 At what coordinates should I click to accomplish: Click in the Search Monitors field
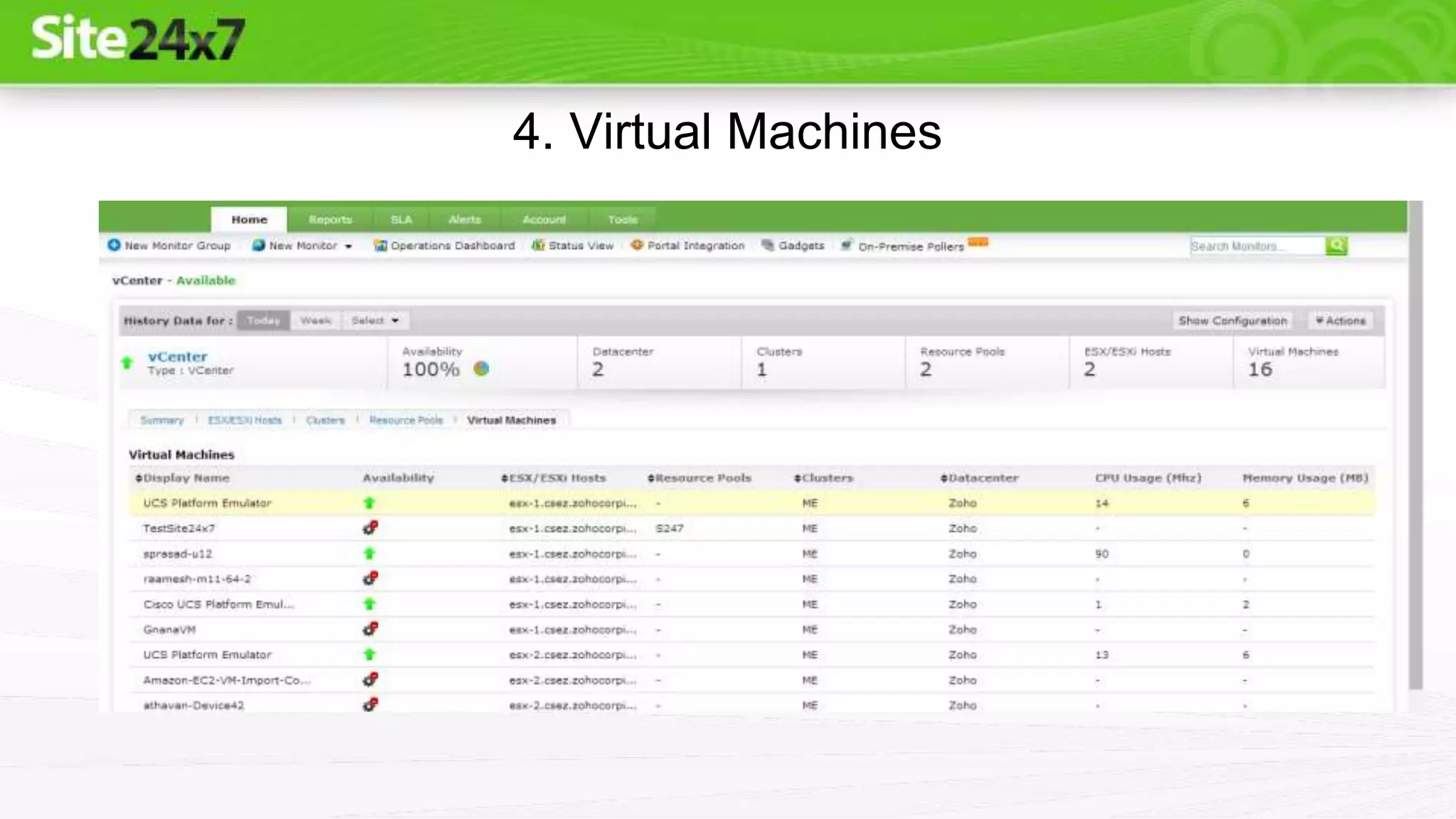1257,246
